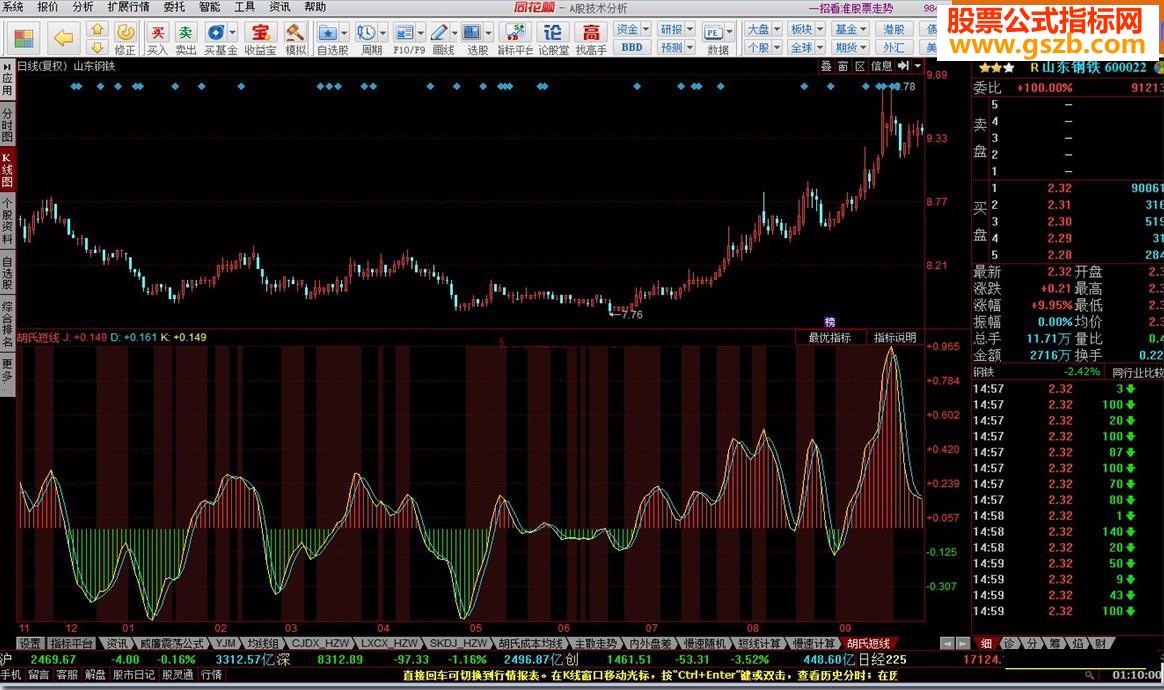
Task: Select the 自选股 sidebar item
Action: tap(7, 273)
